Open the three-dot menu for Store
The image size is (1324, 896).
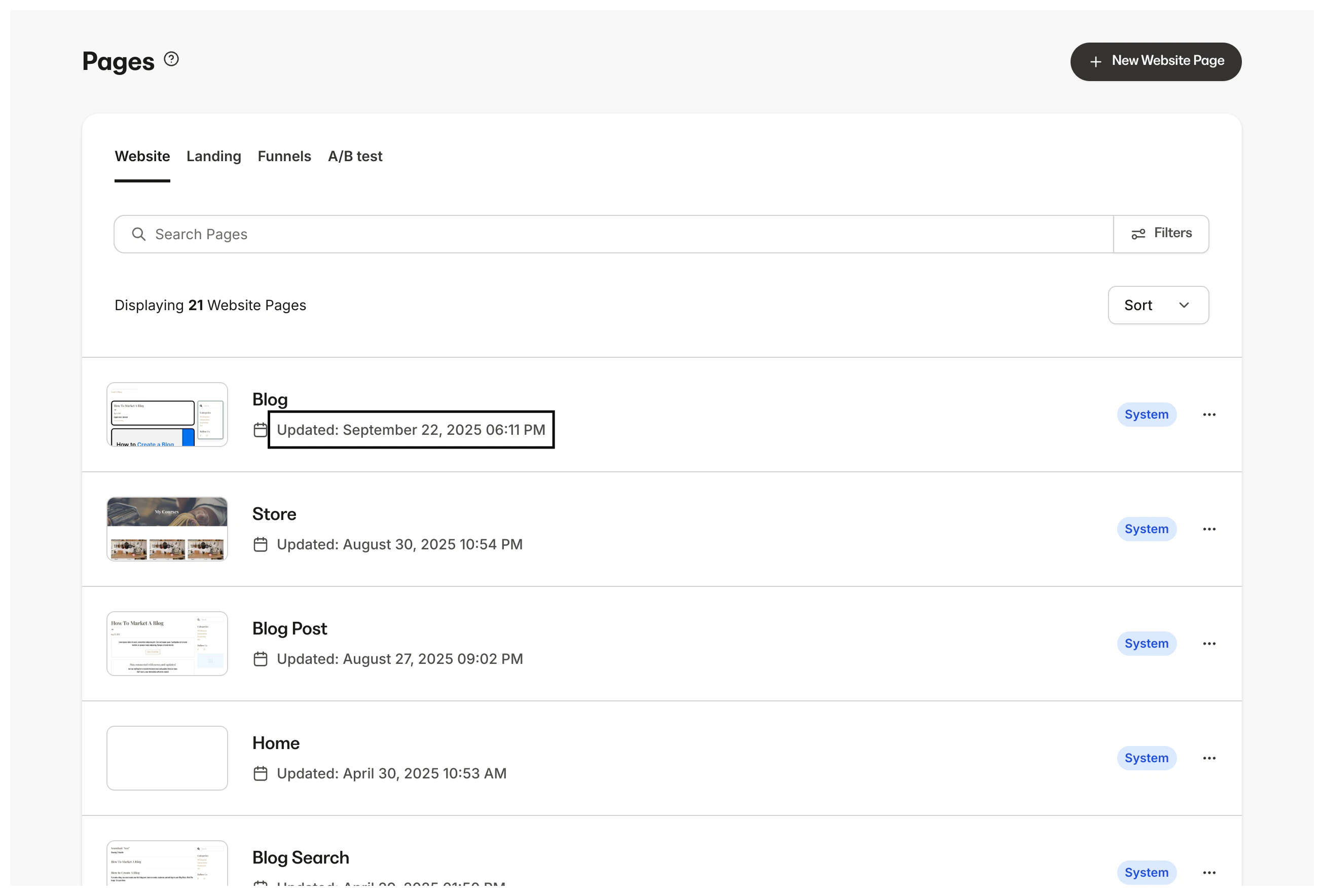[1210, 529]
